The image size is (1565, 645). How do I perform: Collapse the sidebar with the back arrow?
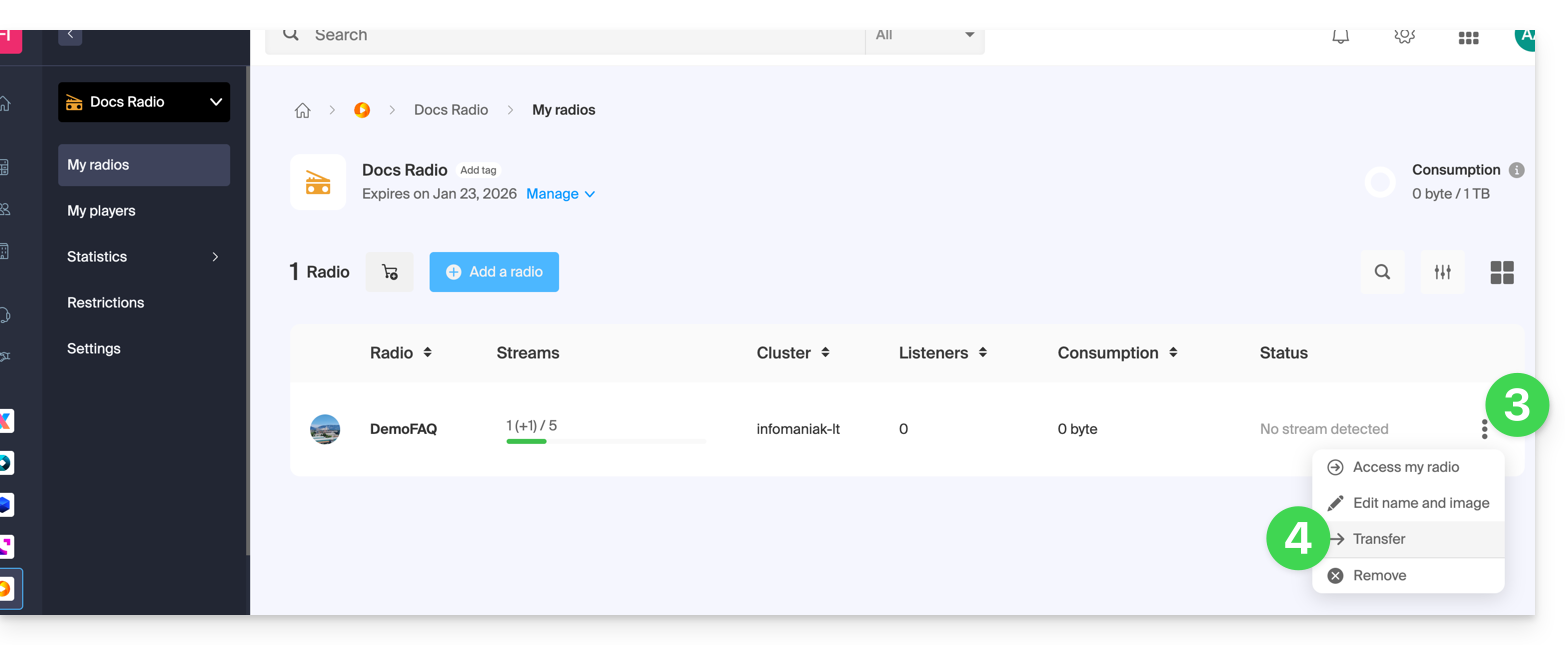(70, 35)
